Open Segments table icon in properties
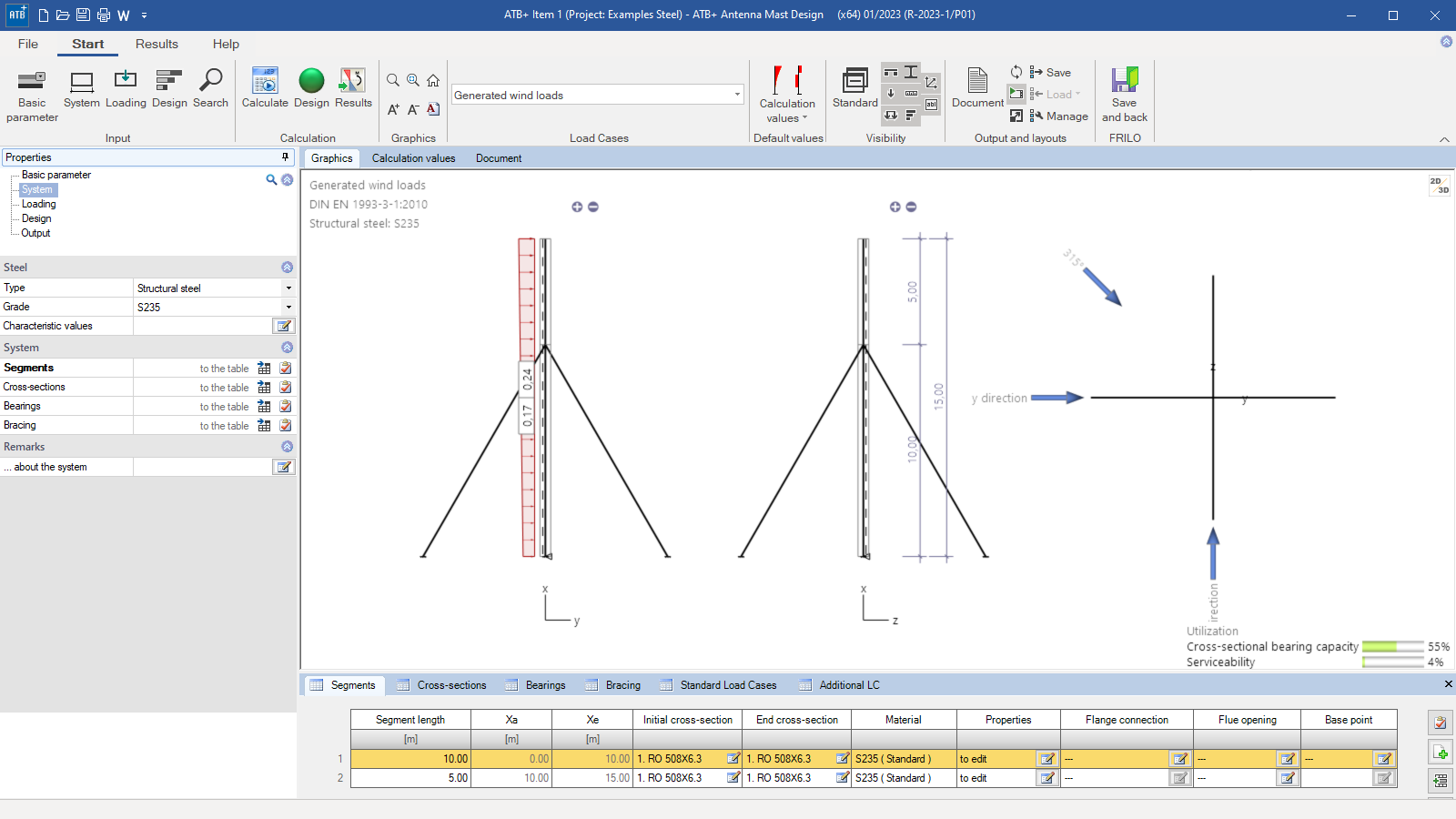The height and width of the screenshot is (819, 1456). [x=264, y=368]
